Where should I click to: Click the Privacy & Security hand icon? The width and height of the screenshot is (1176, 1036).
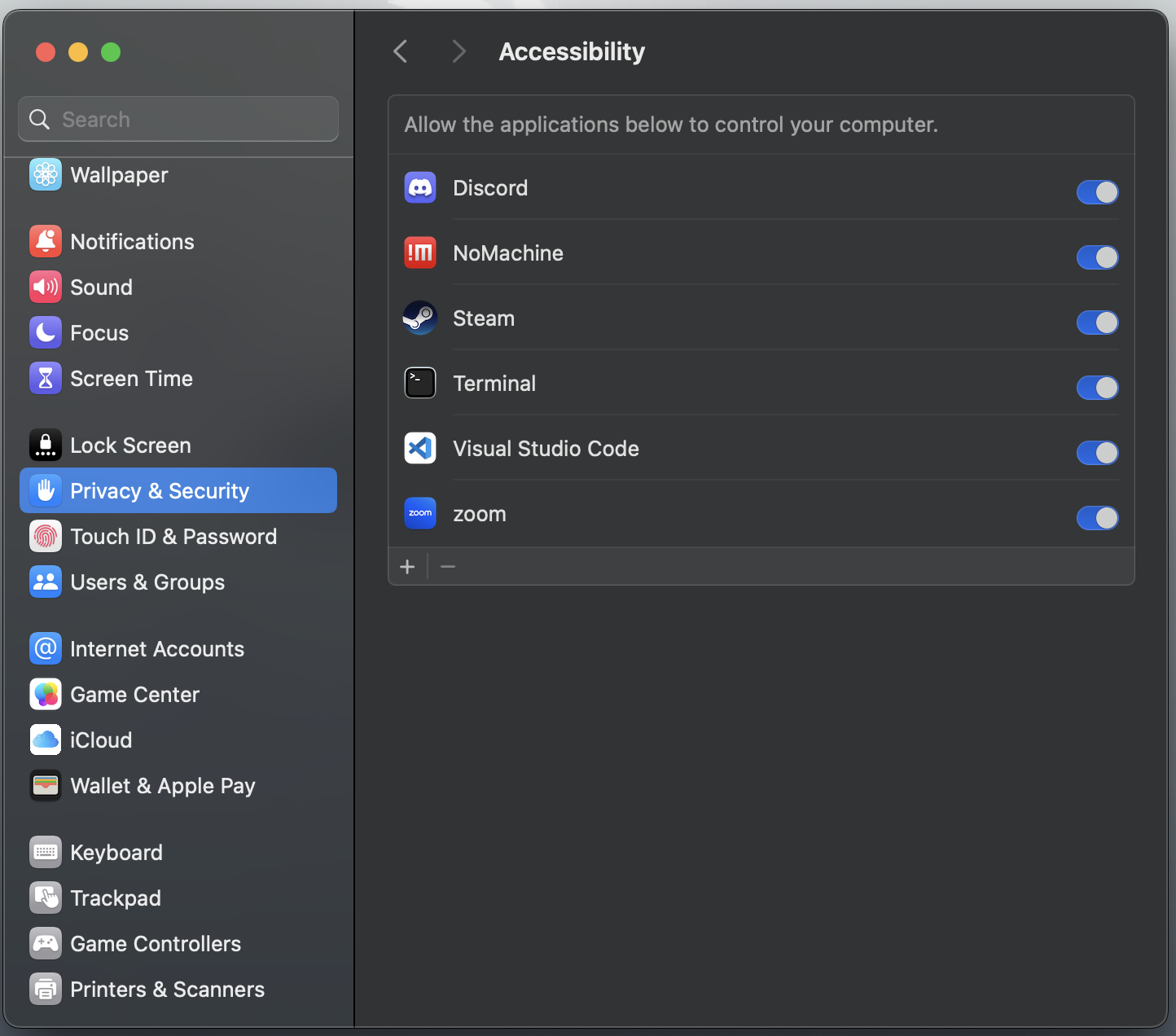click(46, 490)
